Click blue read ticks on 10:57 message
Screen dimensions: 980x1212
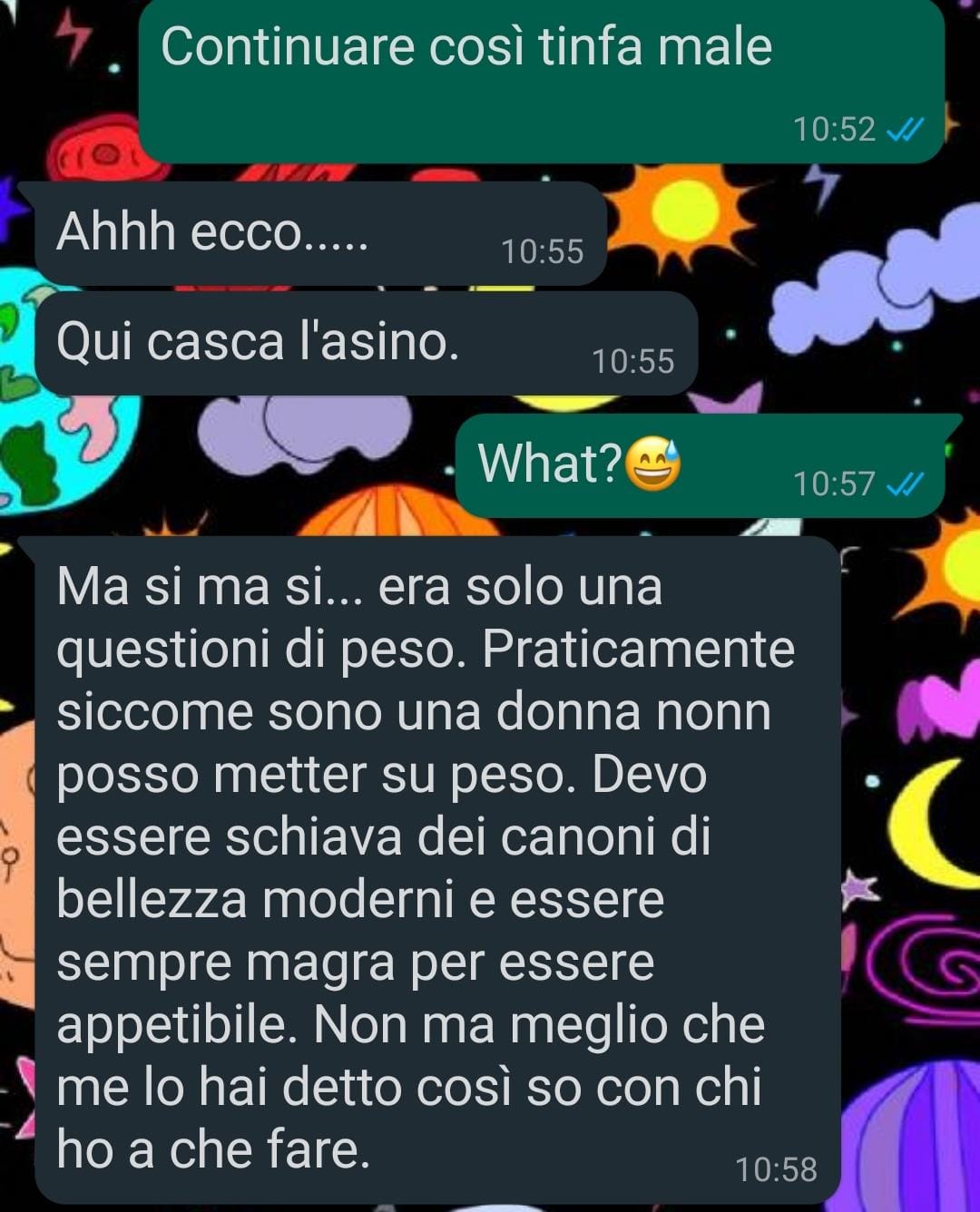pyautogui.click(x=905, y=484)
